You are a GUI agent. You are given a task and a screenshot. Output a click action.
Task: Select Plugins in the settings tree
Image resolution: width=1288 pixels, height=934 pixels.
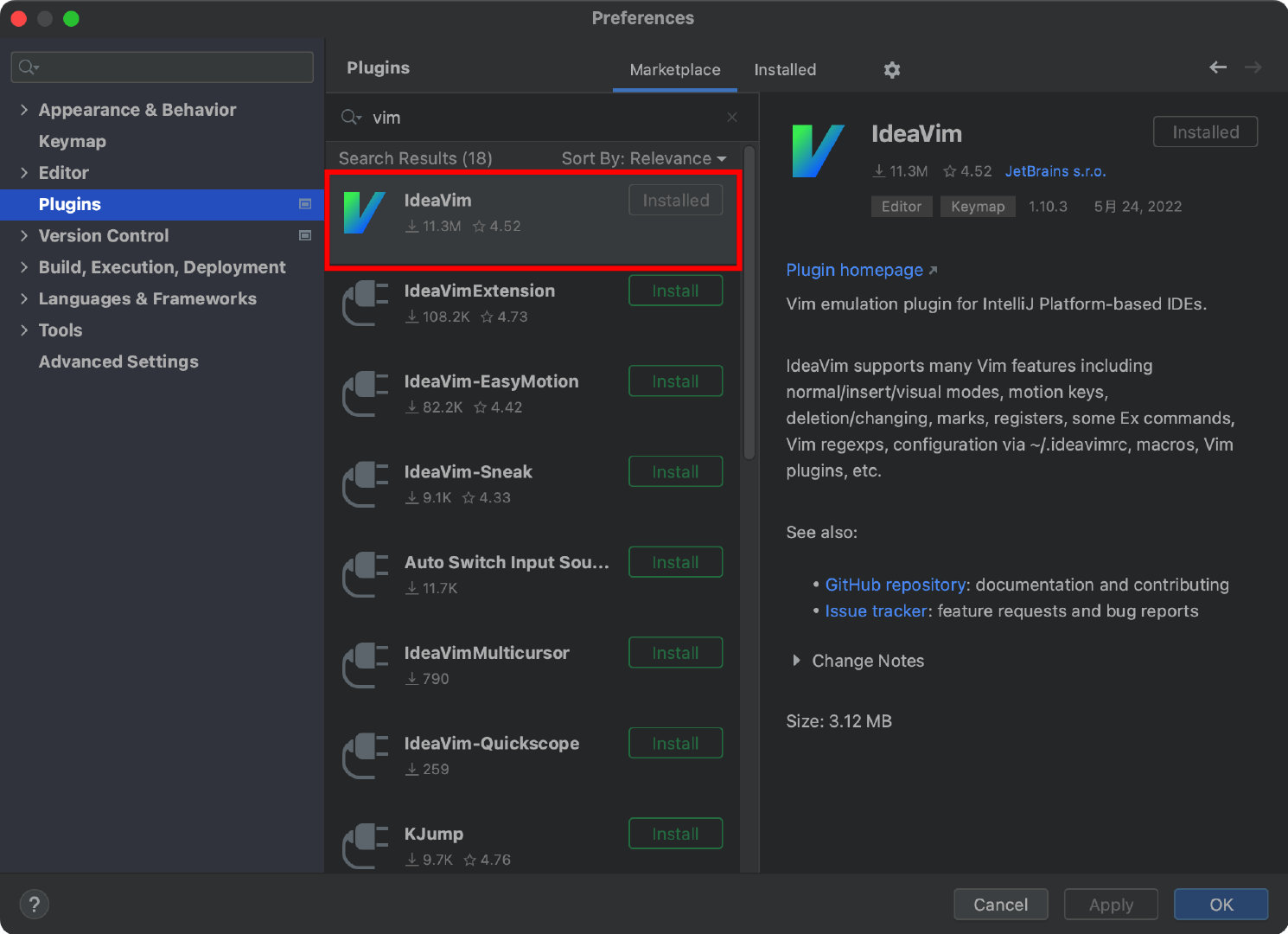click(162, 204)
